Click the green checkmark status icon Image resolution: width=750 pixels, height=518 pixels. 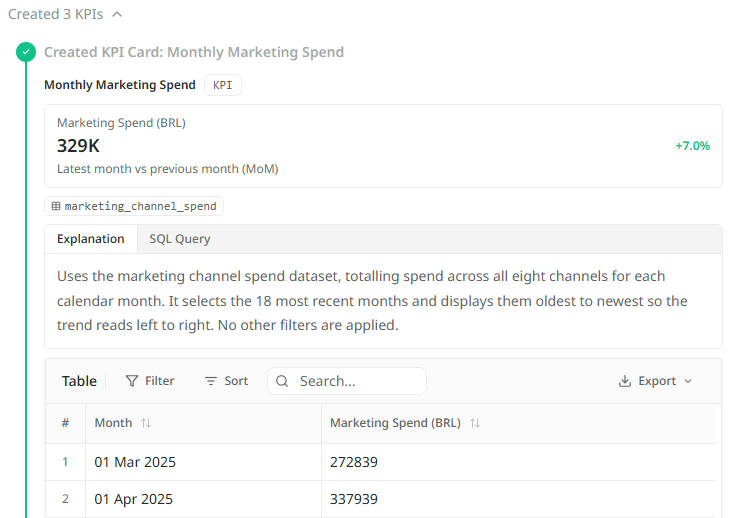click(26, 52)
